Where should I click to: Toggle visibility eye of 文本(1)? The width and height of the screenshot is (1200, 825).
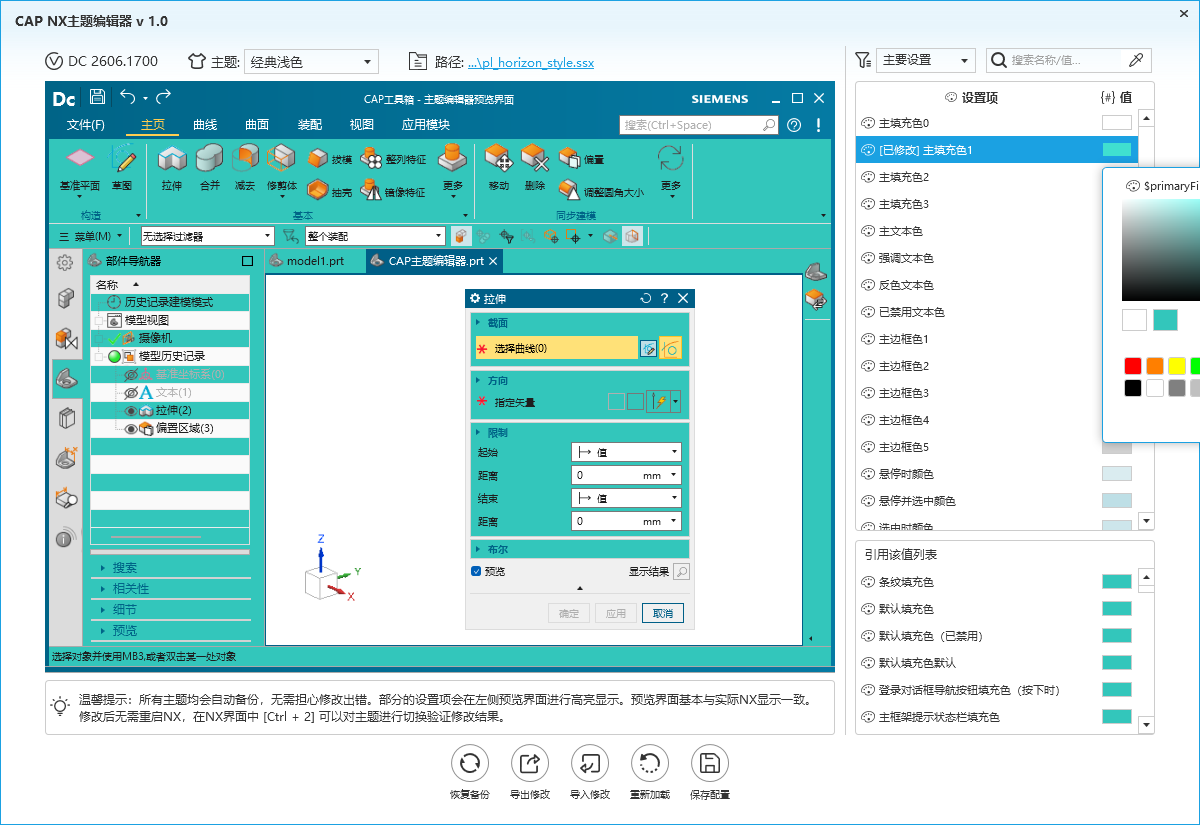[x=131, y=392]
